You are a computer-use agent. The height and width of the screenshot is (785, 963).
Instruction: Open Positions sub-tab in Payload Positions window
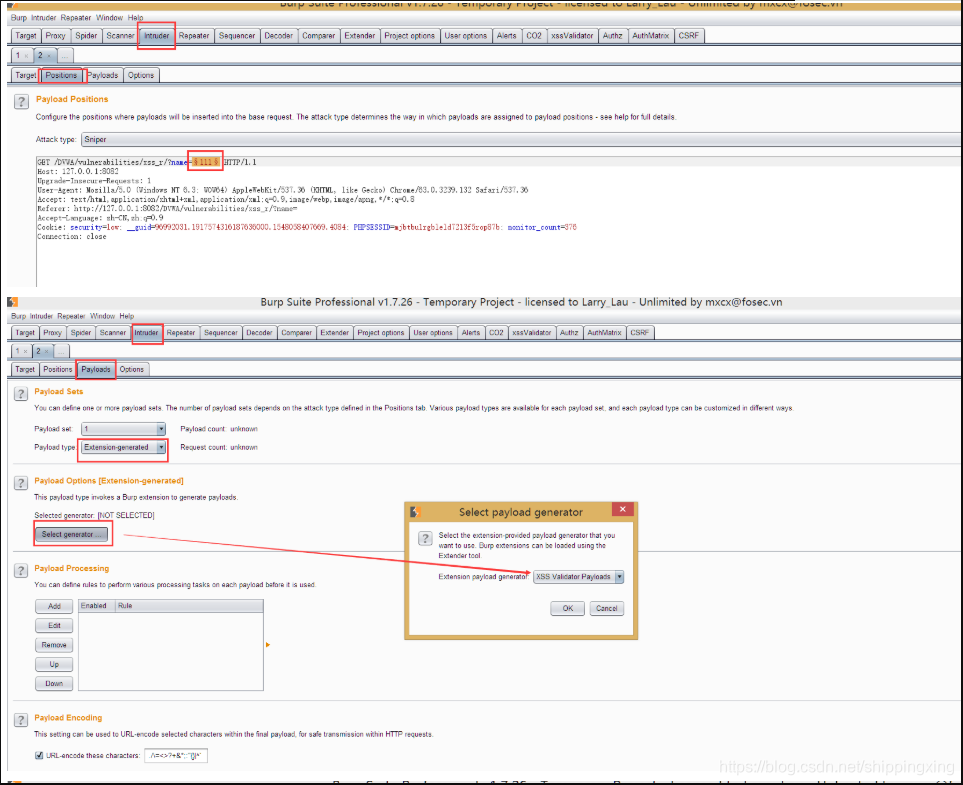(x=61, y=76)
